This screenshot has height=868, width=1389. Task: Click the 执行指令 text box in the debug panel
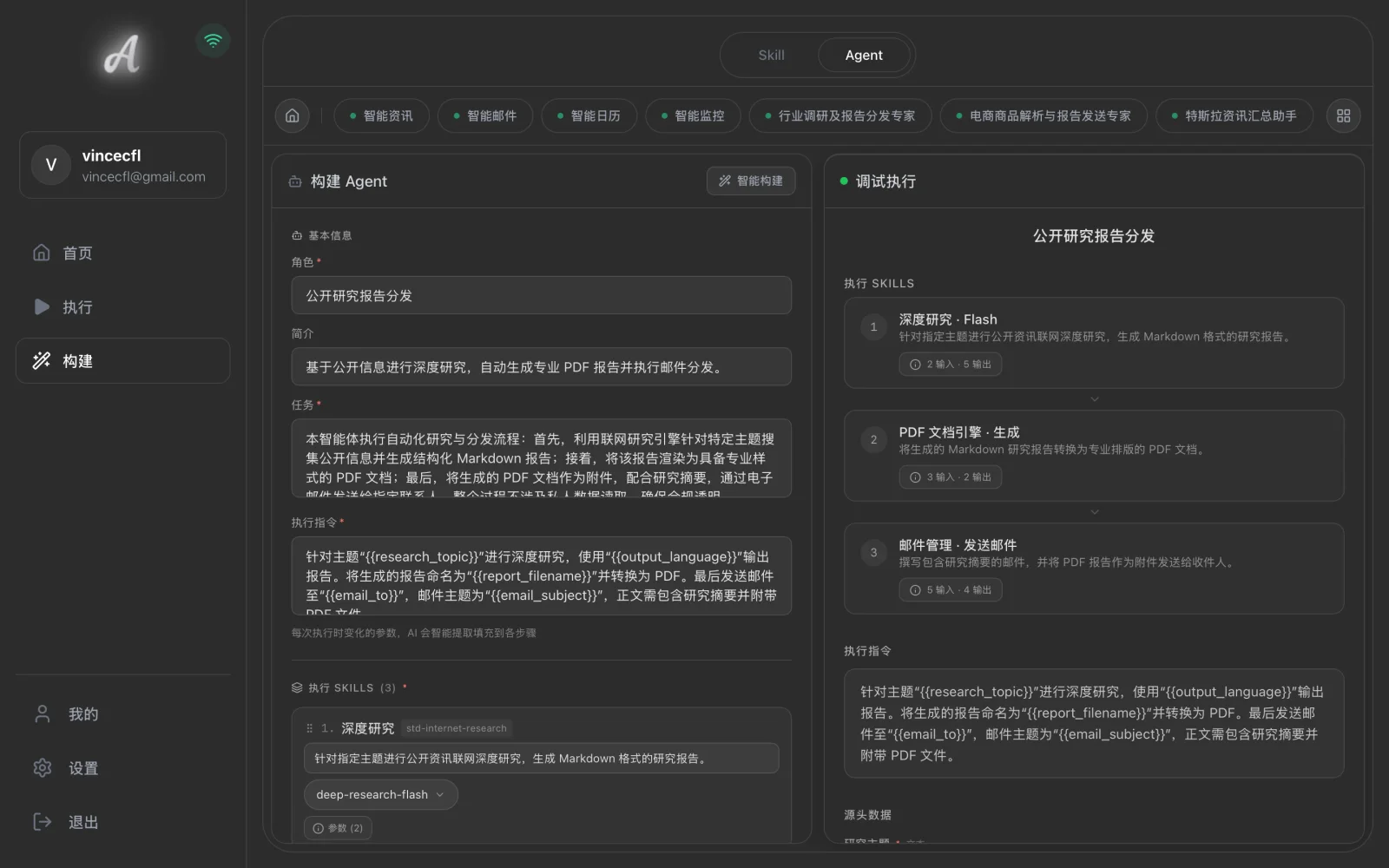(x=1094, y=723)
